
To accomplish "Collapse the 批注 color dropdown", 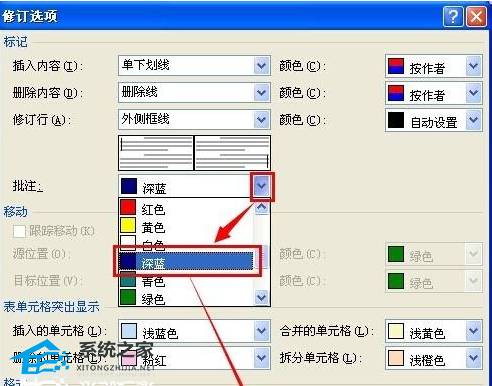I will point(262,186).
